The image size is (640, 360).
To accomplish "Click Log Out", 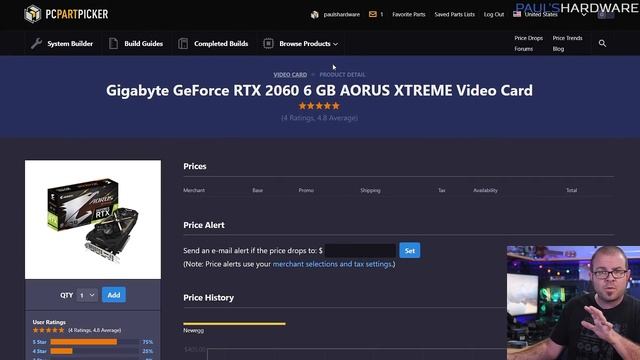I will click(493, 14).
